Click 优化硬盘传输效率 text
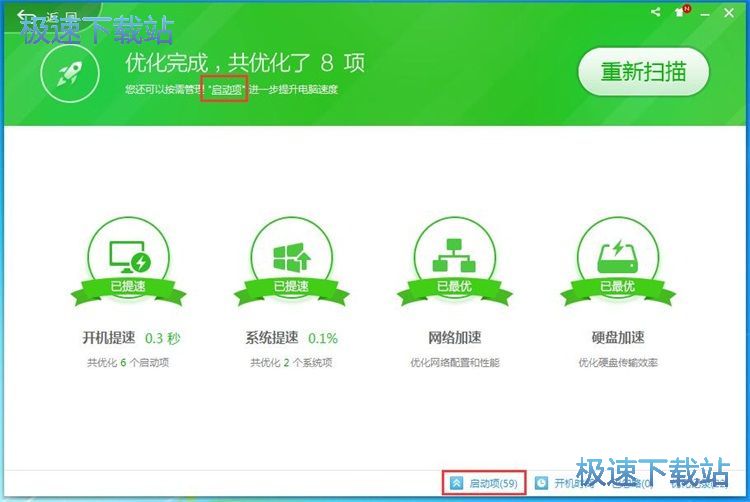Image resolution: width=750 pixels, height=502 pixels. [x=618, y=362]
